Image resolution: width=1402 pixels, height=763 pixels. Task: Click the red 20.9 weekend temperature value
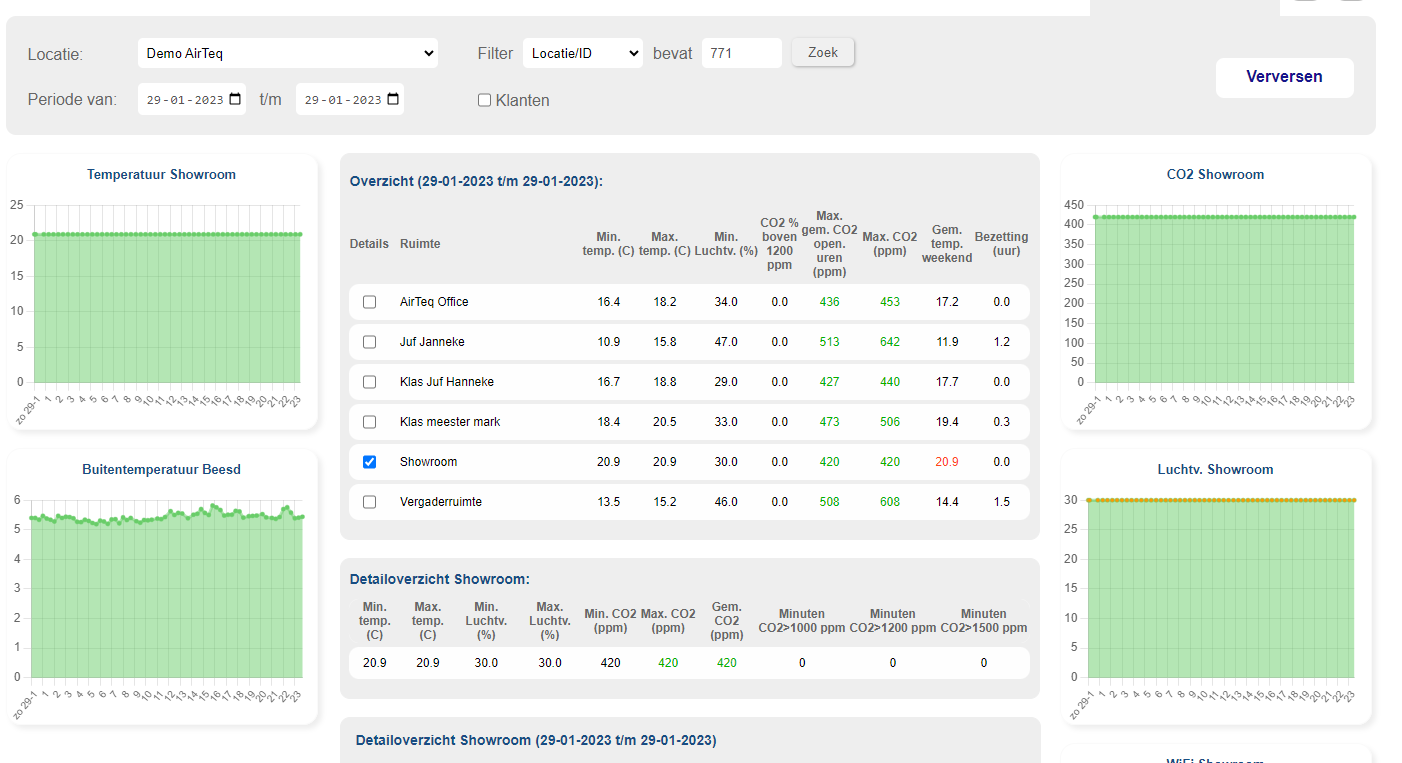(947, 462)
